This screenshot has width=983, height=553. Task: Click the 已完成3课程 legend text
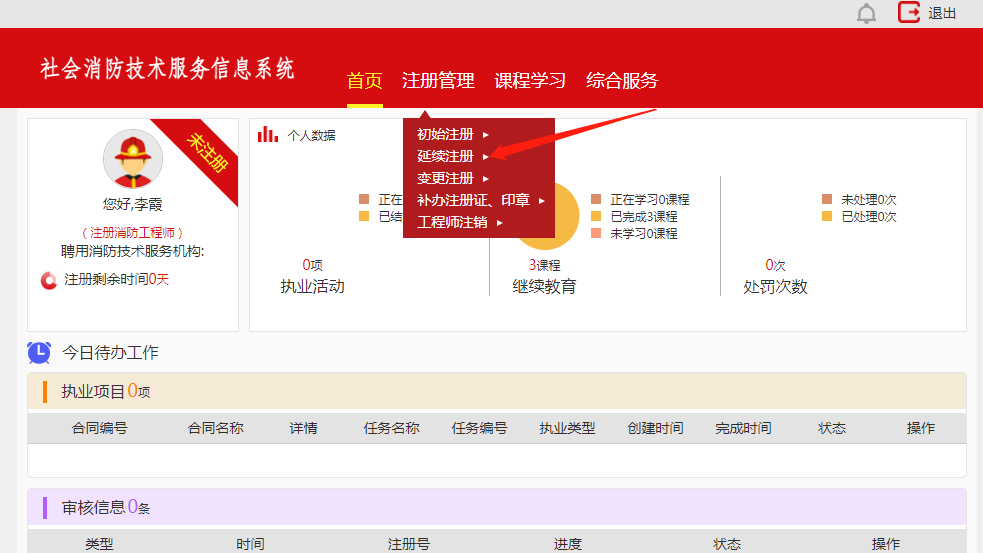coord(644,216)
